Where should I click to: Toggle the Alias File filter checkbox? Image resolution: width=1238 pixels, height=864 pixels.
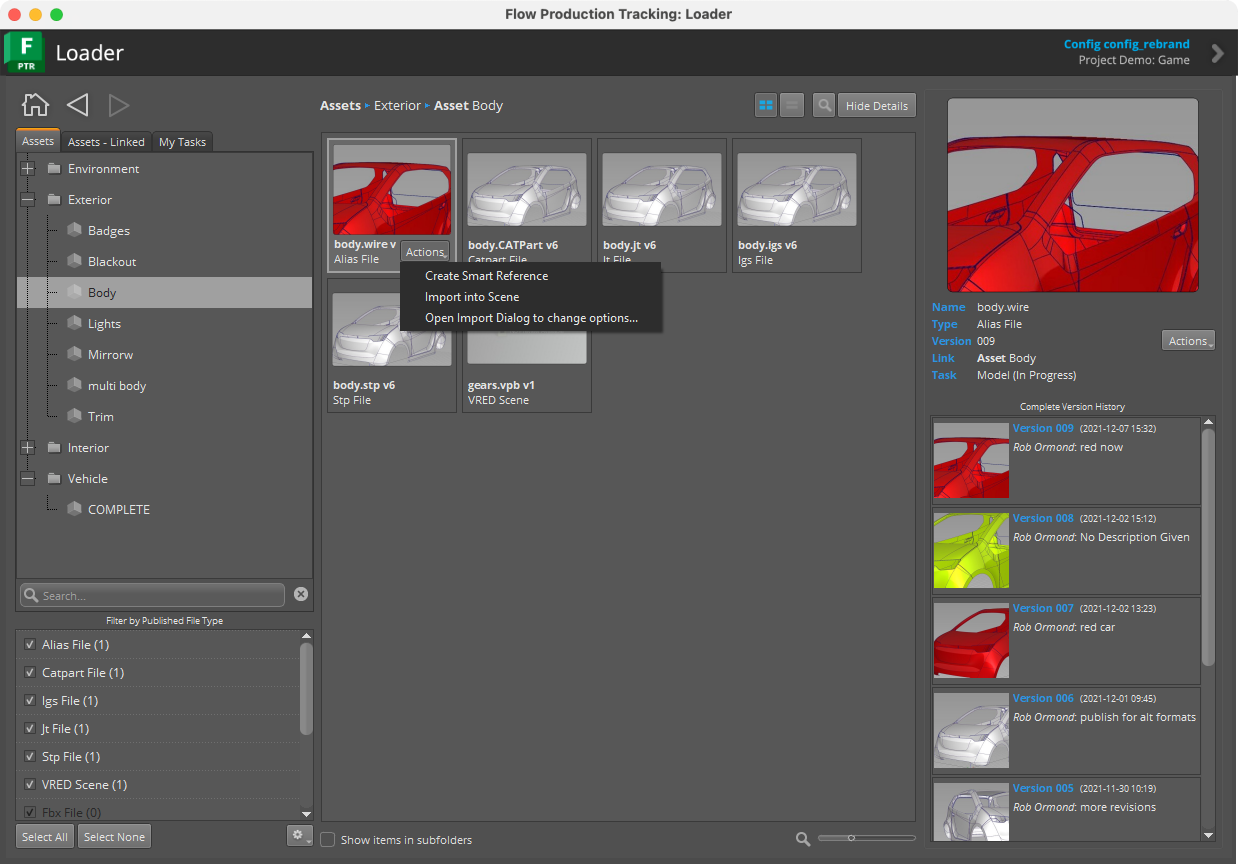click(30, 645)
